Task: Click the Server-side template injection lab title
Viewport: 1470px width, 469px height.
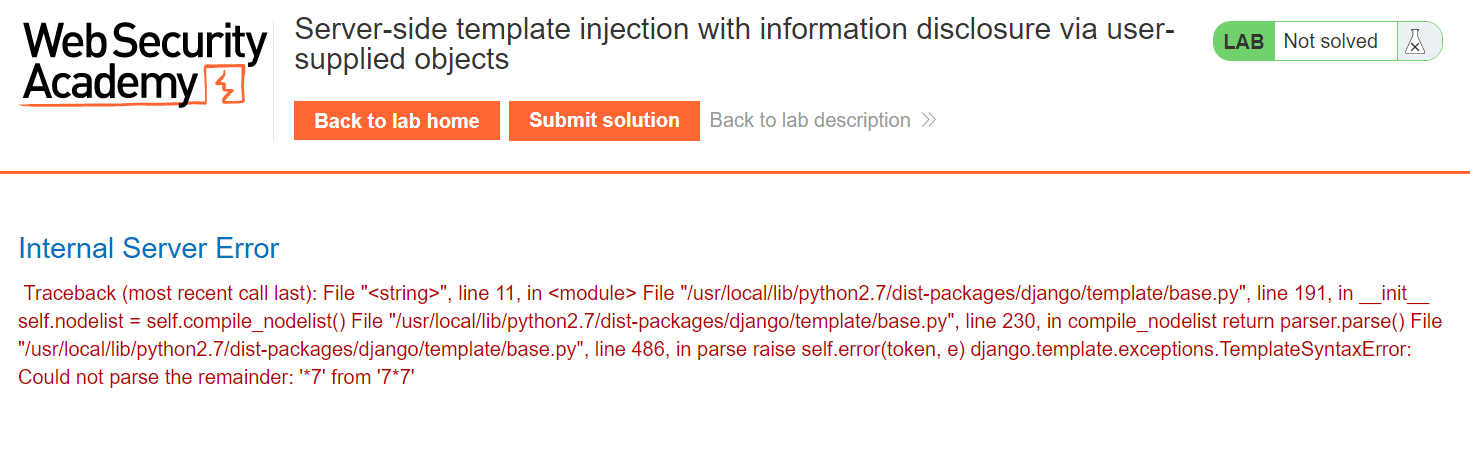Action: tap(734, 44)
